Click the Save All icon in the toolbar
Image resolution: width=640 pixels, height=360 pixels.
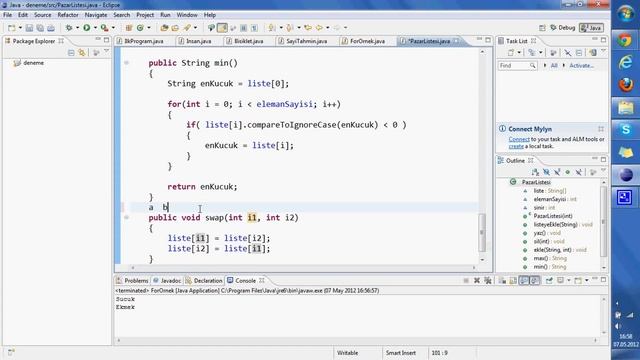(40, 28)
